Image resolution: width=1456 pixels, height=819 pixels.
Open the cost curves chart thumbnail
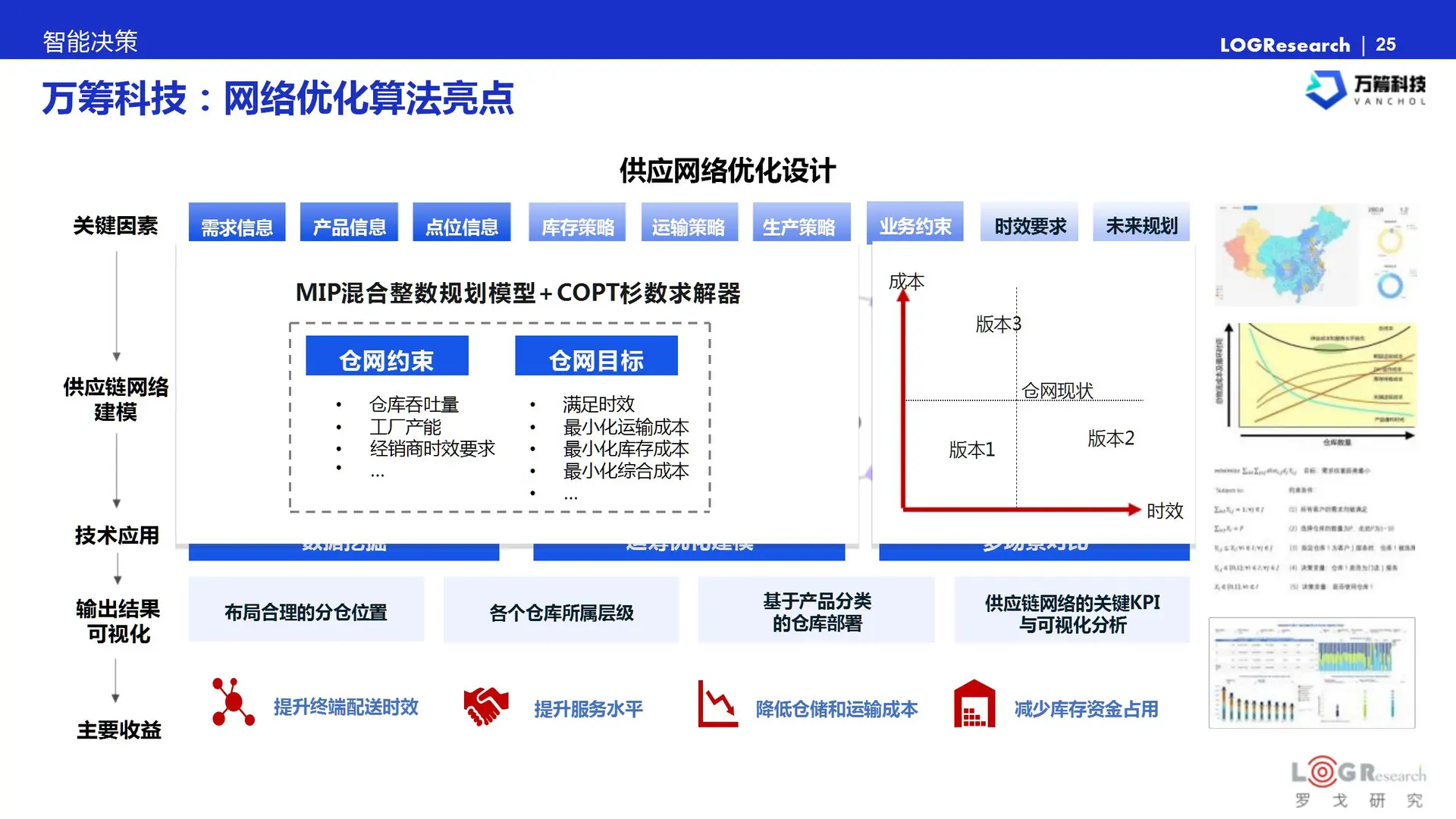1316,385
